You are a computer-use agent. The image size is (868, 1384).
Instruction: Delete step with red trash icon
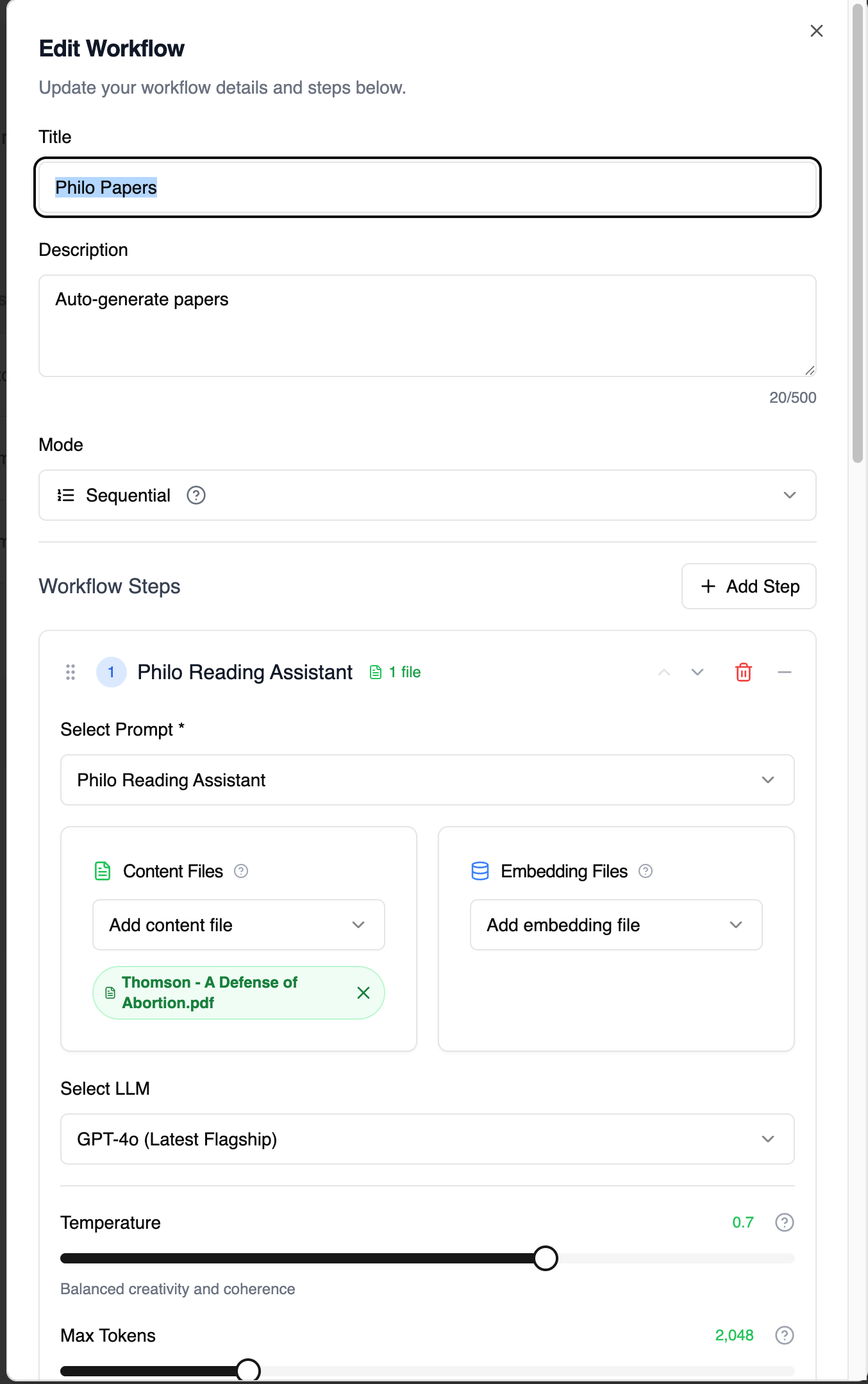[x=743, y=672]
